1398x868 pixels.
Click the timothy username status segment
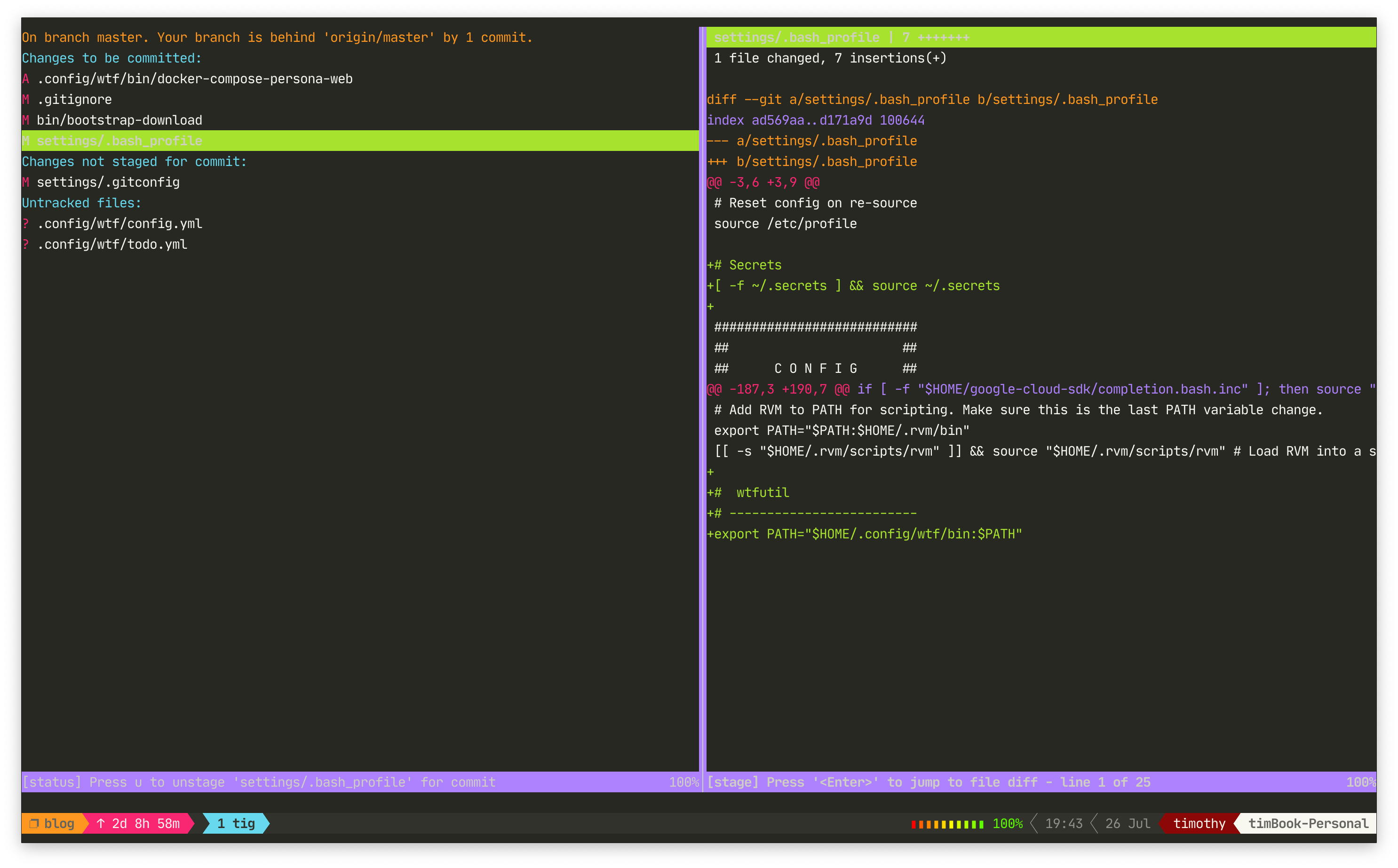click(1199, 823)
